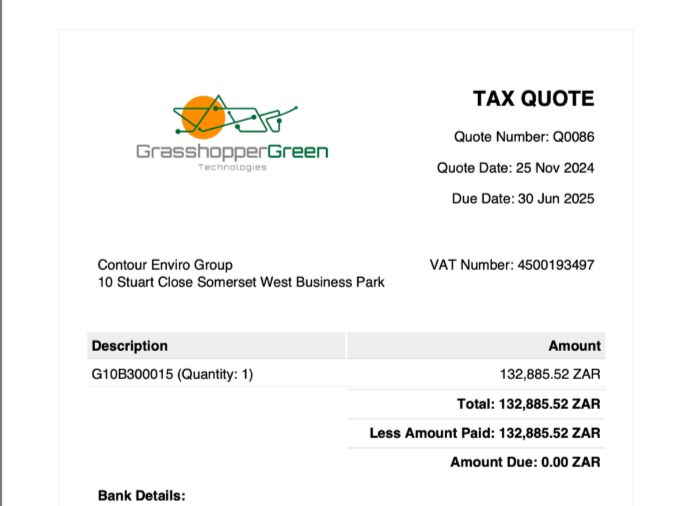Click the orange circle in the logo

(x=203, y=114)
